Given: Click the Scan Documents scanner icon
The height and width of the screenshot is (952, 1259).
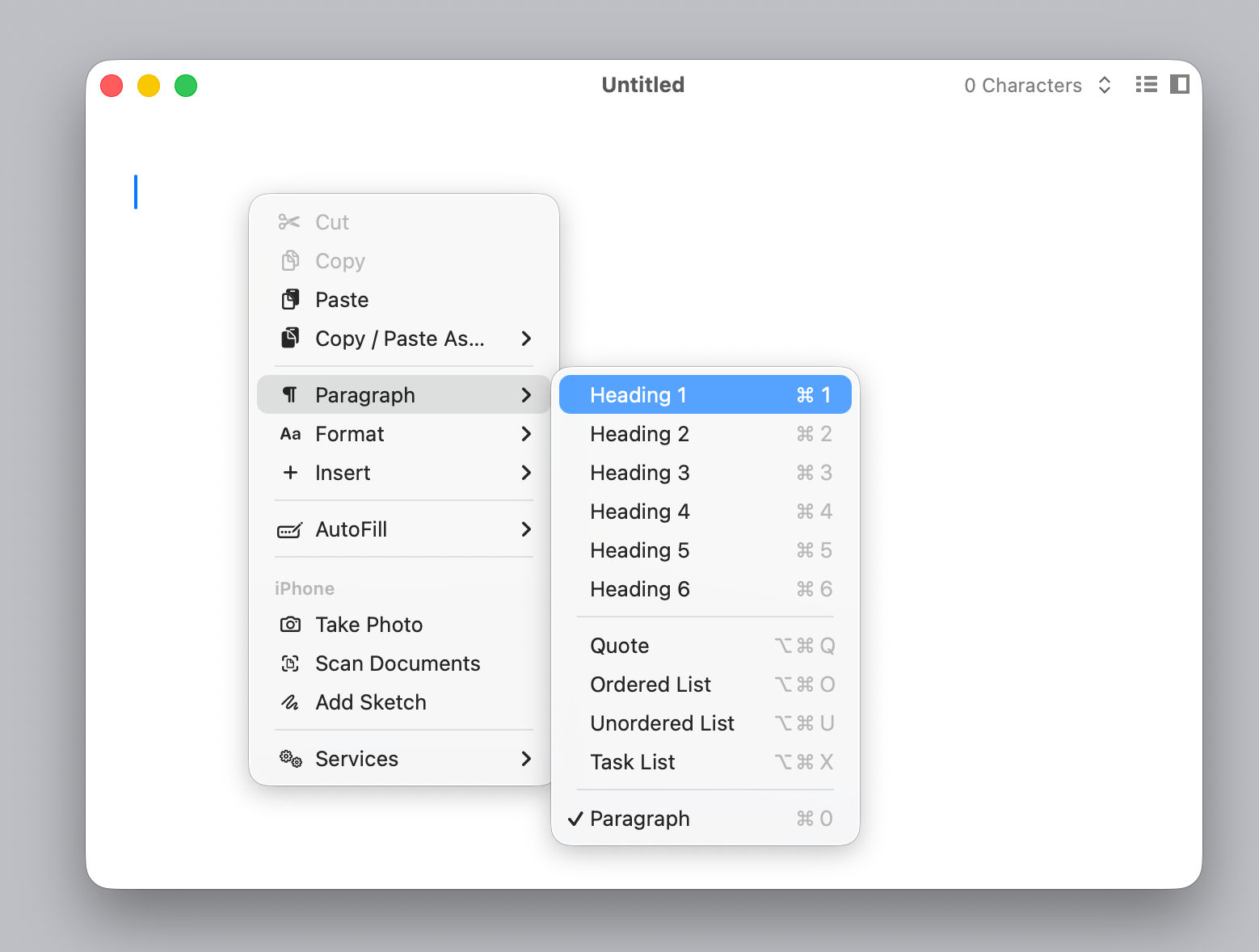Looking at the screenshot, I should tap(290, 663).
